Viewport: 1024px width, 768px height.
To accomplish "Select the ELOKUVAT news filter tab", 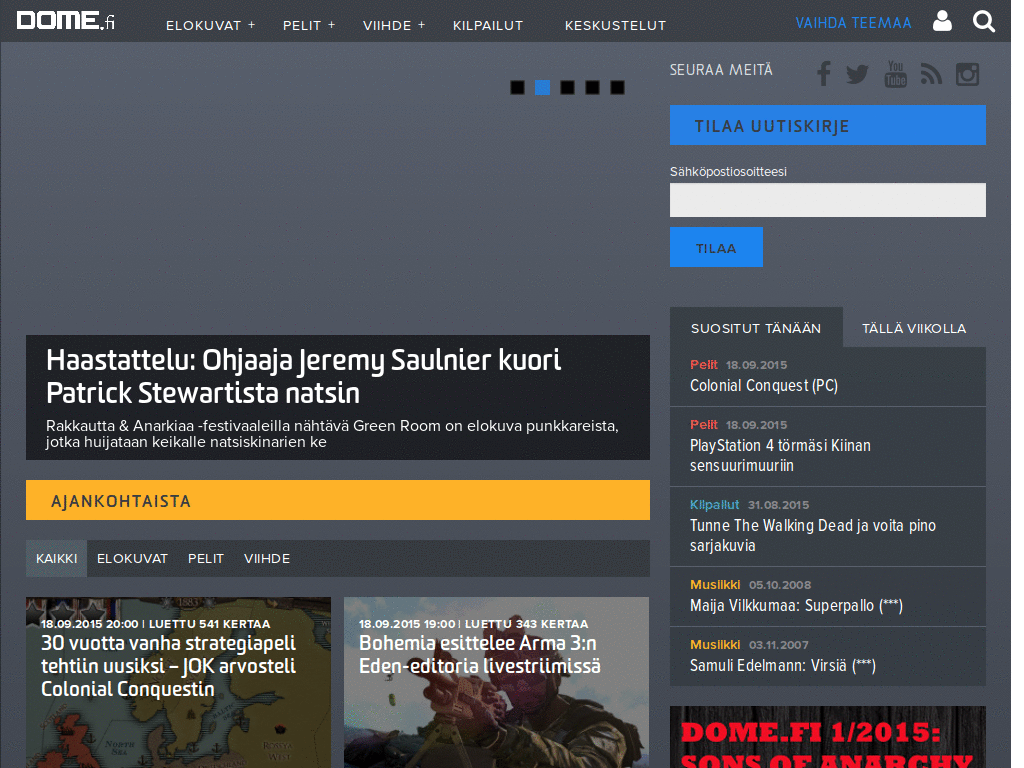I will point(132,558).
